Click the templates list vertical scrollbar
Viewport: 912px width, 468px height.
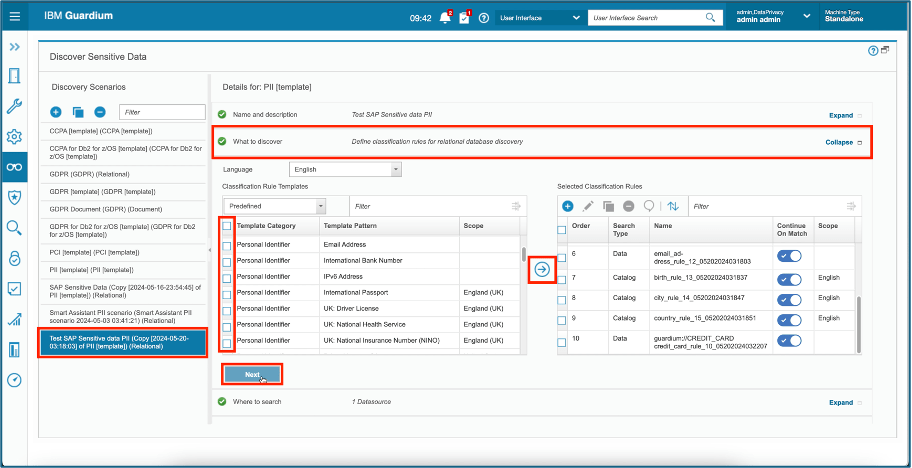523,255
